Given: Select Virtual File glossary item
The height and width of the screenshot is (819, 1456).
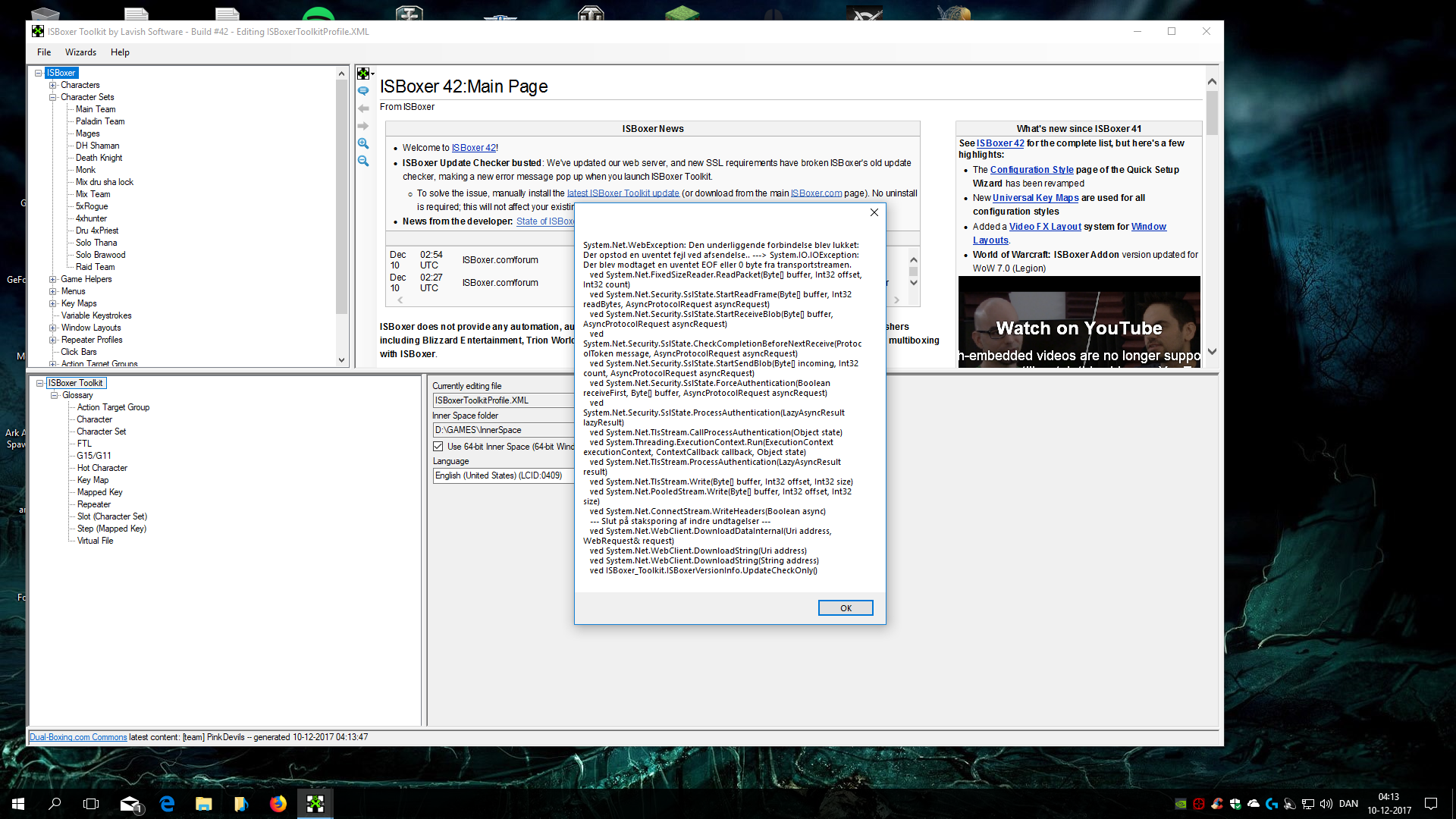Looking at the screenshot, I should 95,541.
